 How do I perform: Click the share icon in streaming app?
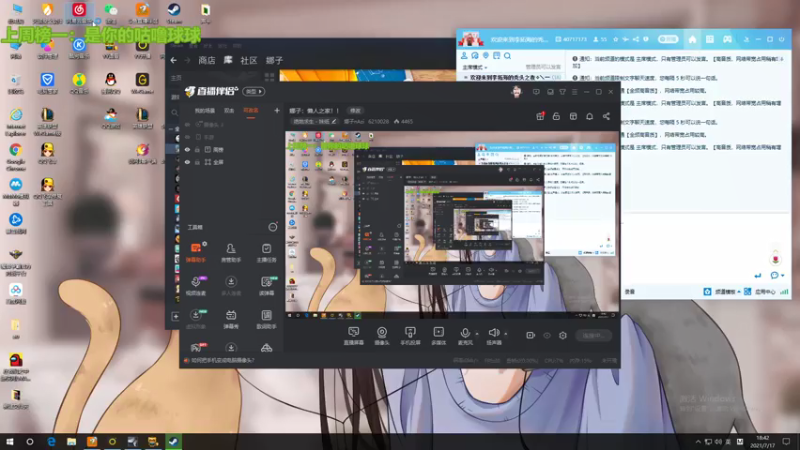pyautogui.click(x=606, y=116)
